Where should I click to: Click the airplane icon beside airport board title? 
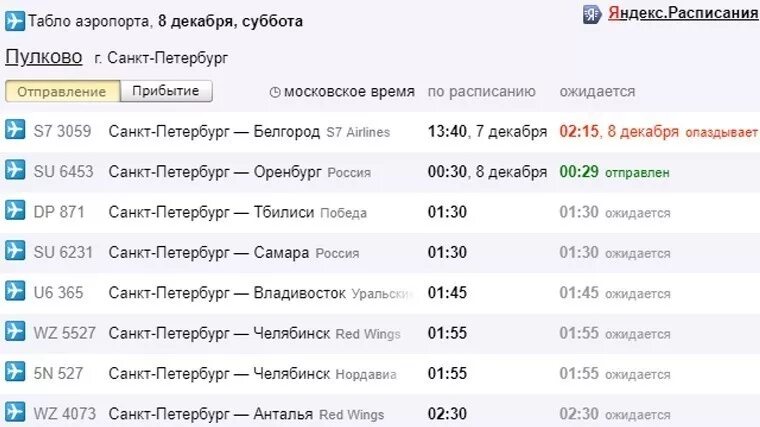15,21
